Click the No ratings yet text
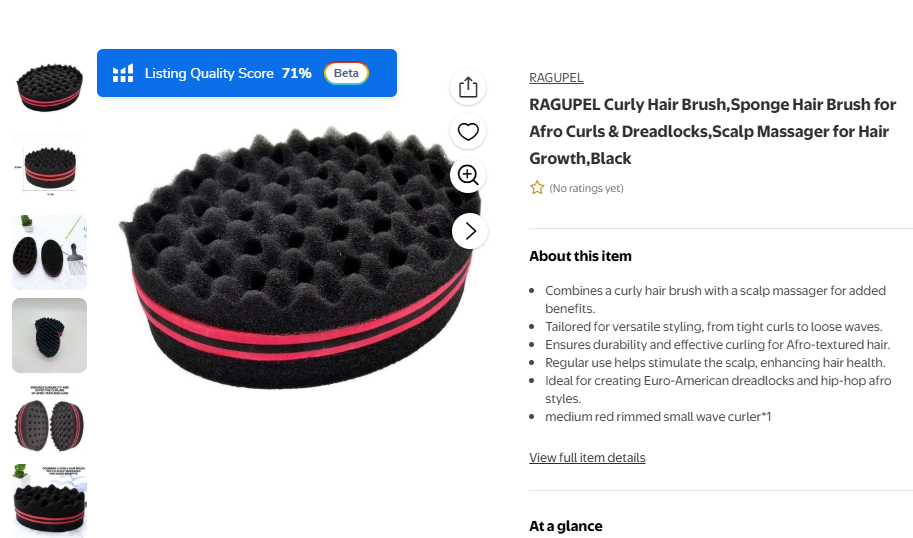The image size is (913, 538). tap(586, 188)
